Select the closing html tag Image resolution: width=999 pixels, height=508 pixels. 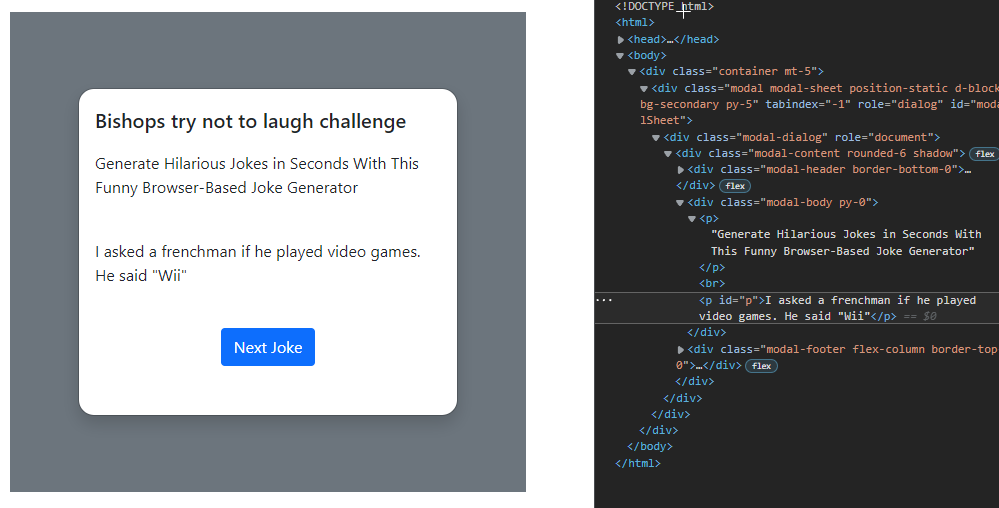pos(638,463)
